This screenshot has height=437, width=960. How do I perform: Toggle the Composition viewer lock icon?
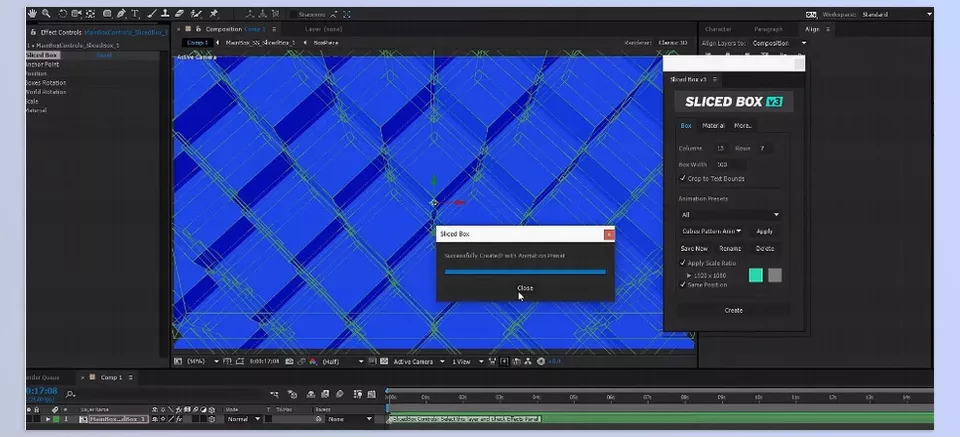tap(198, 29)
